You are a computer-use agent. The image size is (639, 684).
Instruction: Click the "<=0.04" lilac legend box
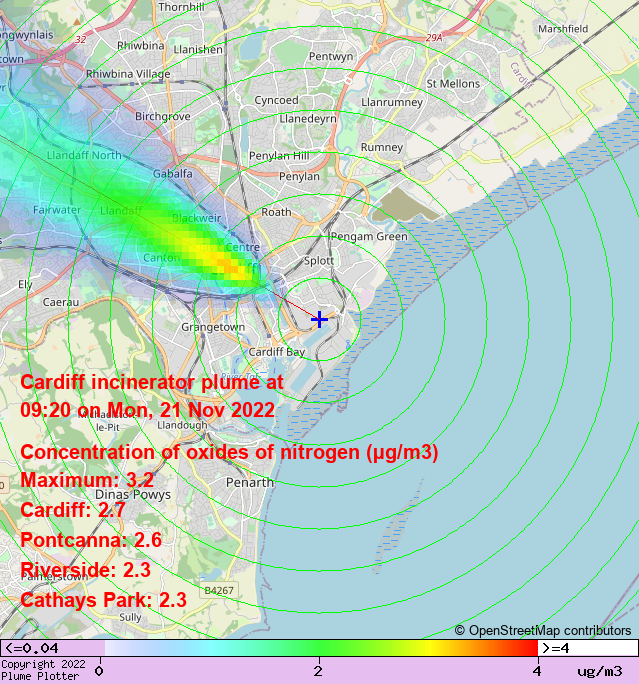click(x=52, y=648)
